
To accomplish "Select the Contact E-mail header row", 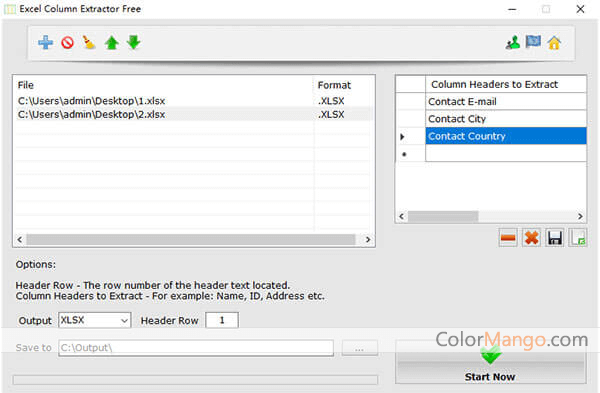I will click(506, 102).
